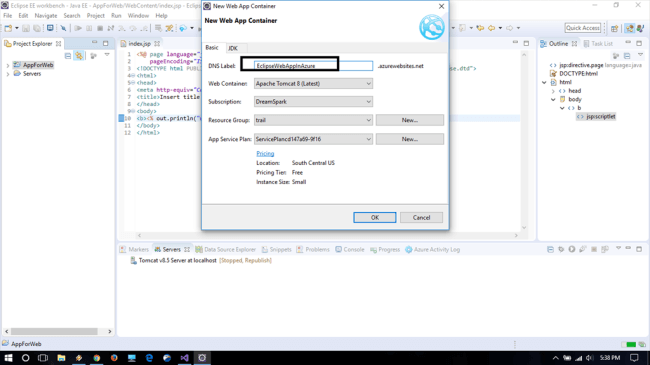Switch to the Console tab
The width and height of the screenshot is (650, 365).
pyautogui.click(x=350, y=249)
